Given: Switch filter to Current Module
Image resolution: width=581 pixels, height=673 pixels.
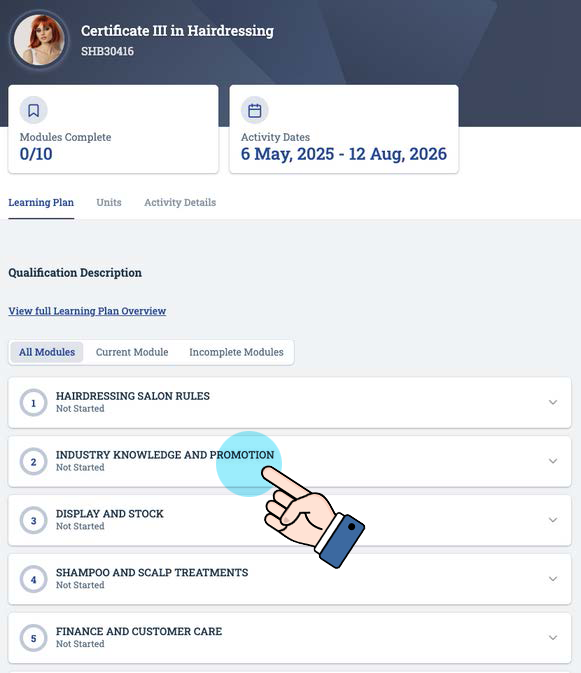Looking at the screenshot, I should click(x=132, y=352).
